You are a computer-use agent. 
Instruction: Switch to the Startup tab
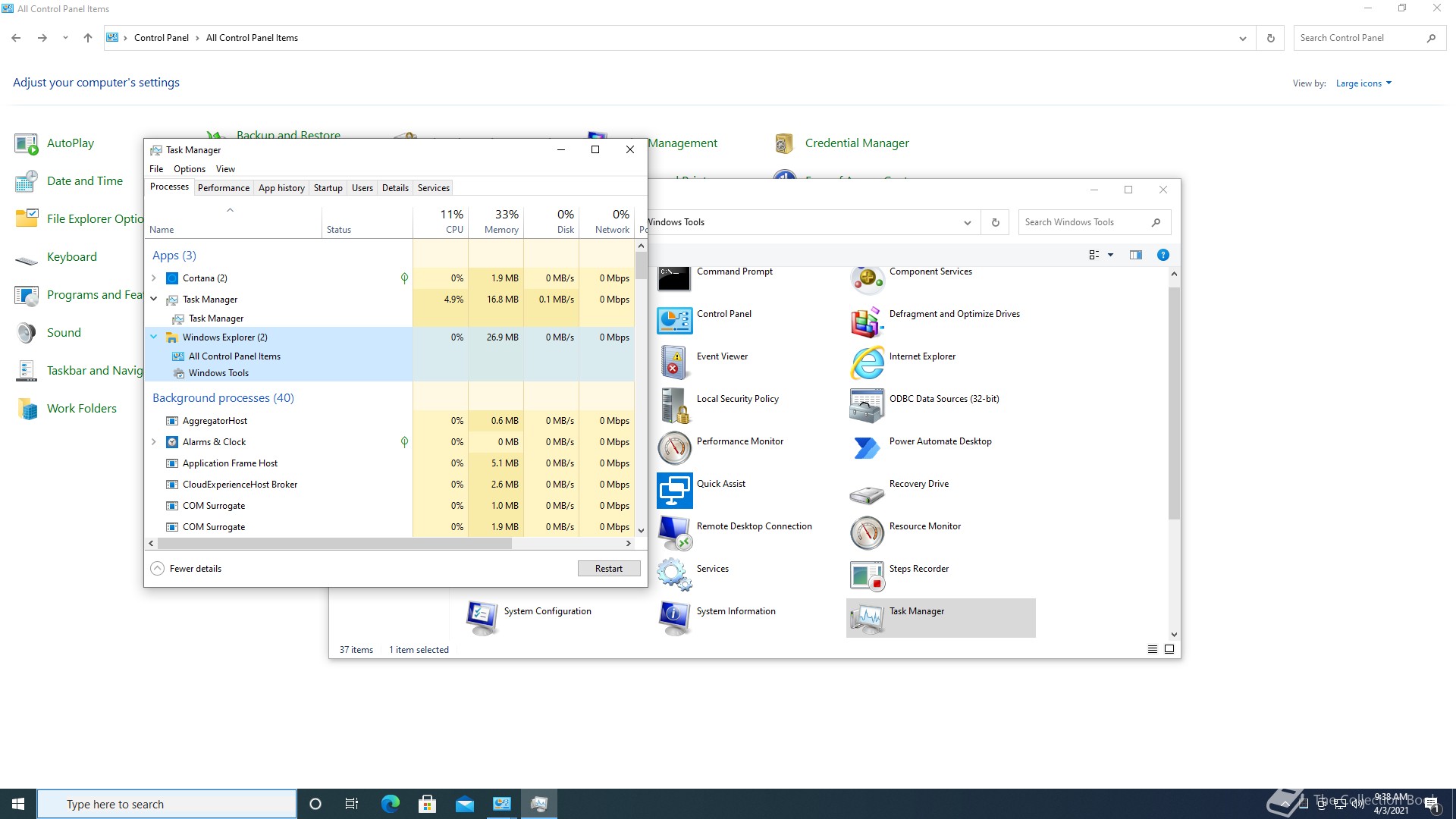[x=328, y=188]
